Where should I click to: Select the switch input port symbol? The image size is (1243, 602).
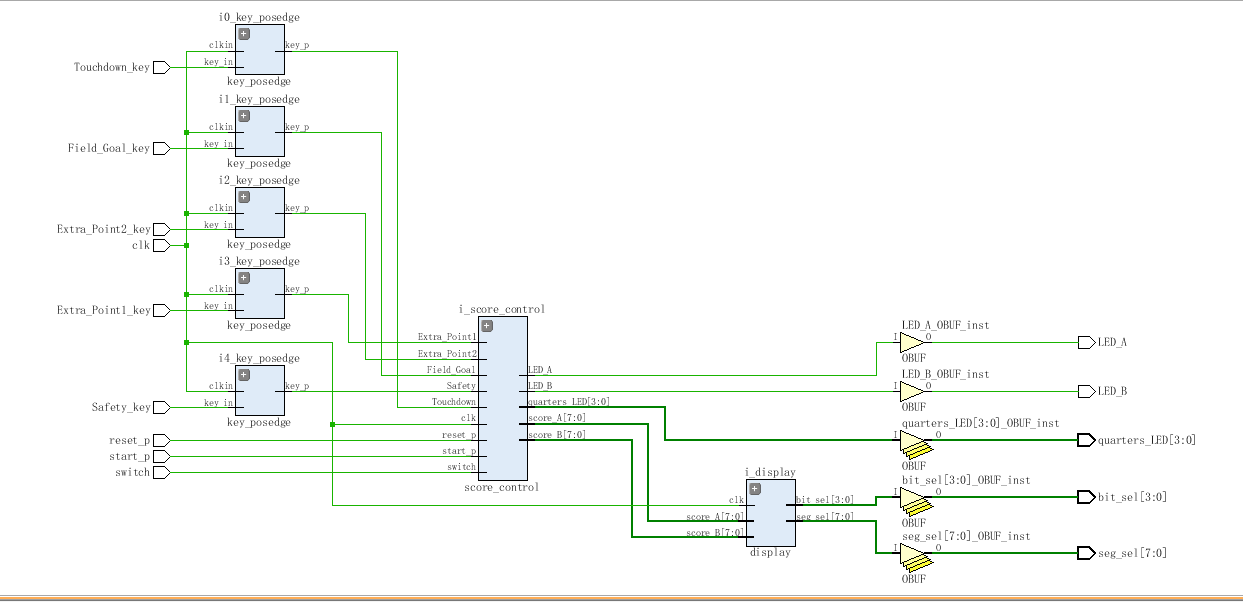coord(161,472)
